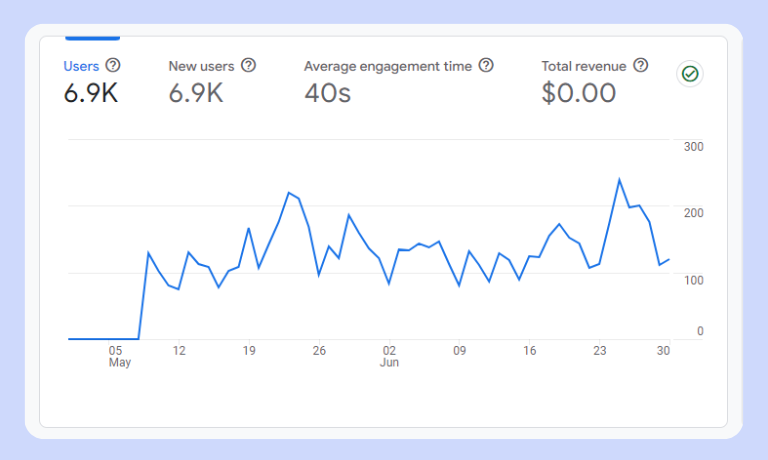Click the help icon next to Users
This screenshot has width=768, height=460.
(113, 65)
